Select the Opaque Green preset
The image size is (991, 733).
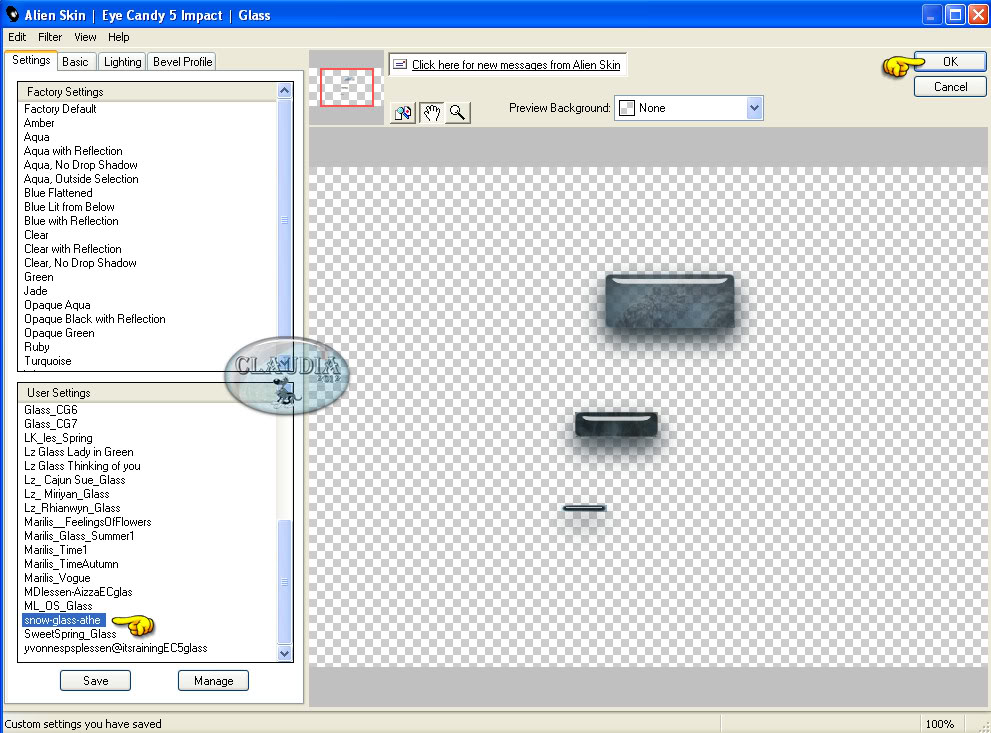pos(59,332)
